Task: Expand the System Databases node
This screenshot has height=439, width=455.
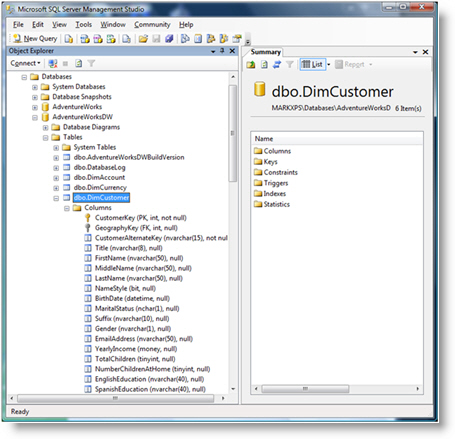Action: (x=35, y=87)
